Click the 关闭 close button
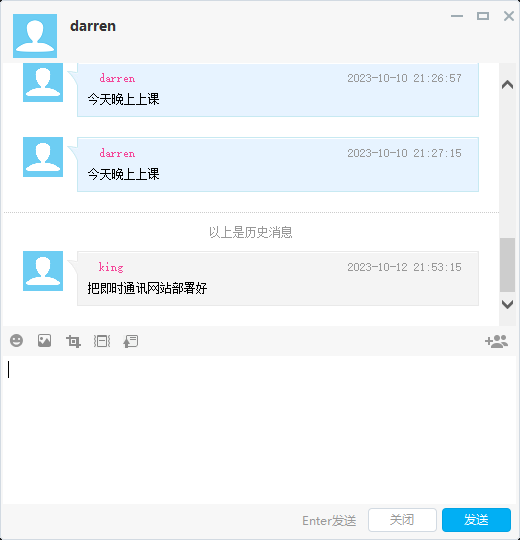Image resolution: width=520 pixels, height=540 pixels. pos(402,520)
